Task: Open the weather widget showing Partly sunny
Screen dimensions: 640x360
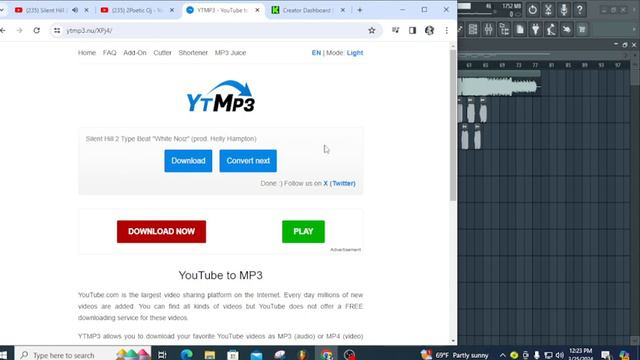Action: click(454, 355)
